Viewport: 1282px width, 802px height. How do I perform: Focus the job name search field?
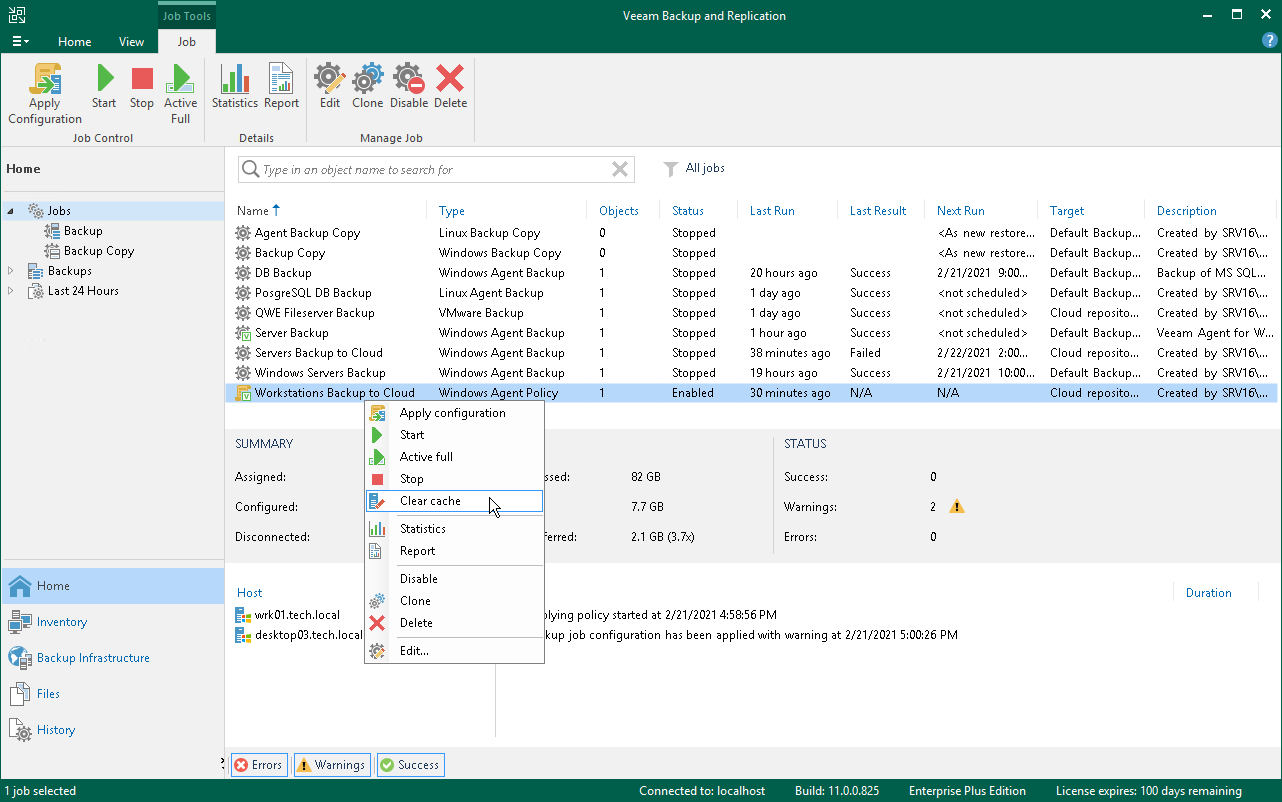click(x=436, y=170)
